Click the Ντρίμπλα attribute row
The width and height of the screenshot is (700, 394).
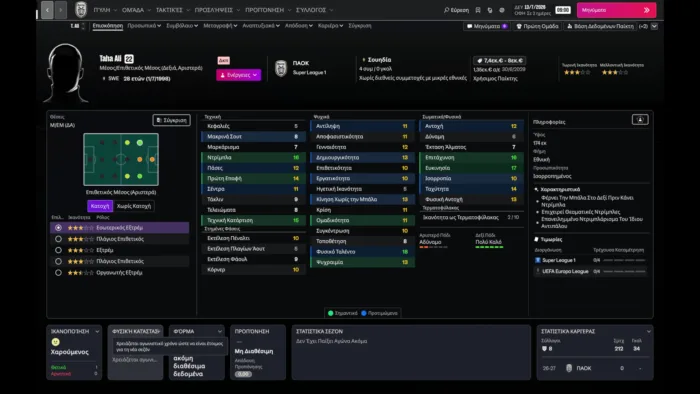[x=254, y=158]
